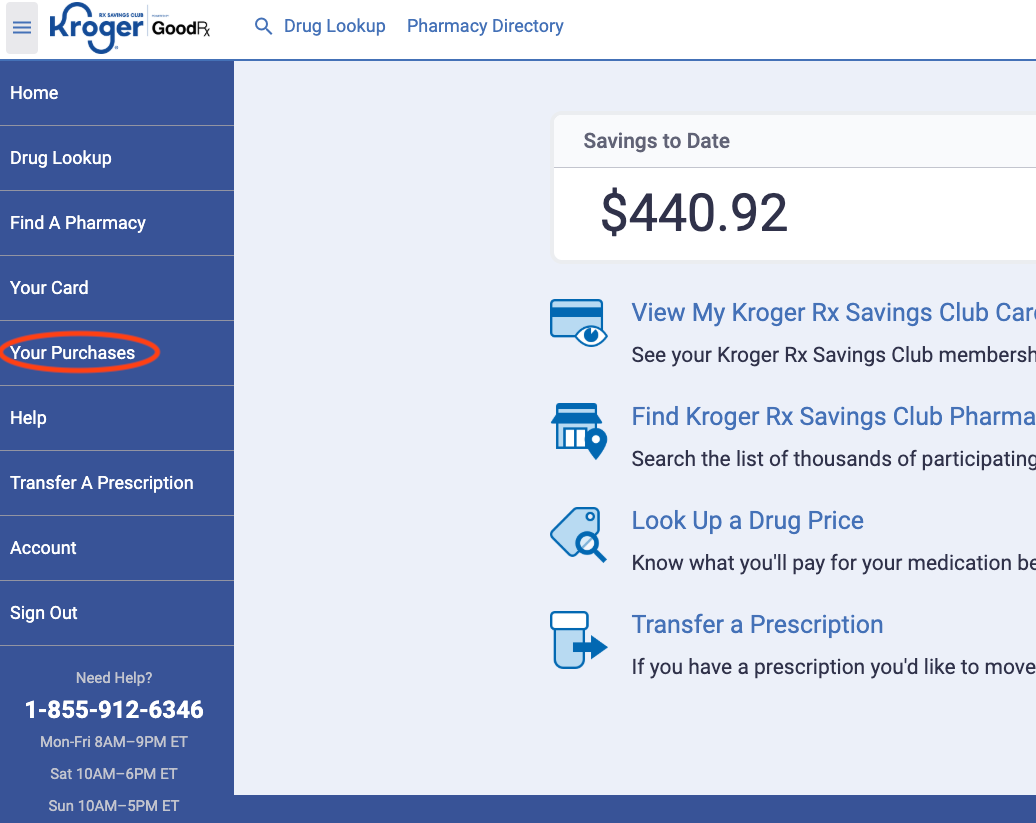Viewport: 1036px width, 823px height.
Task: Open the hamburger navigation menu
Action: [x=21, y=27]
